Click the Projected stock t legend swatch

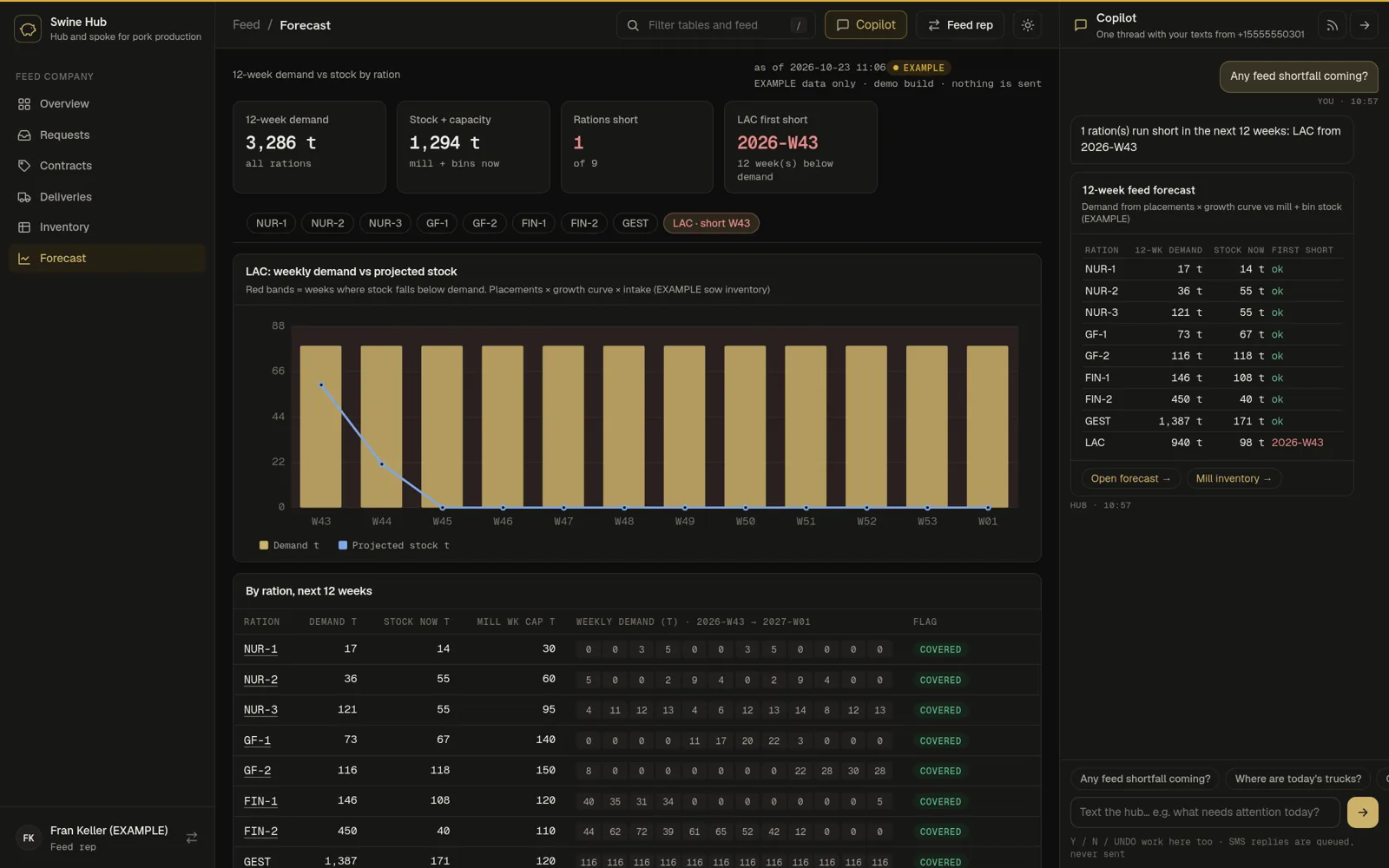[343, 546]
